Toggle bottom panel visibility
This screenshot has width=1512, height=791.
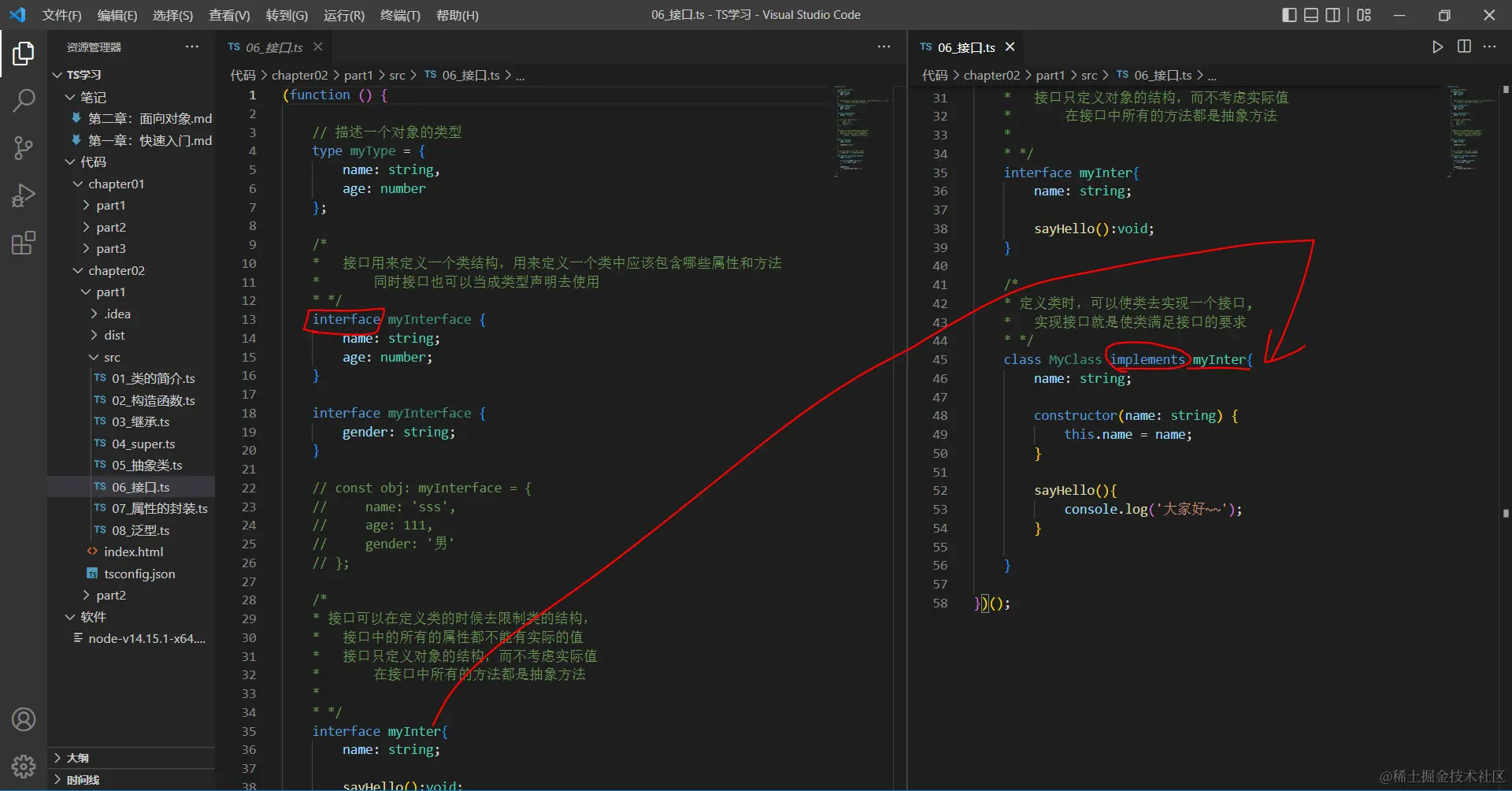coord(1311,15)
